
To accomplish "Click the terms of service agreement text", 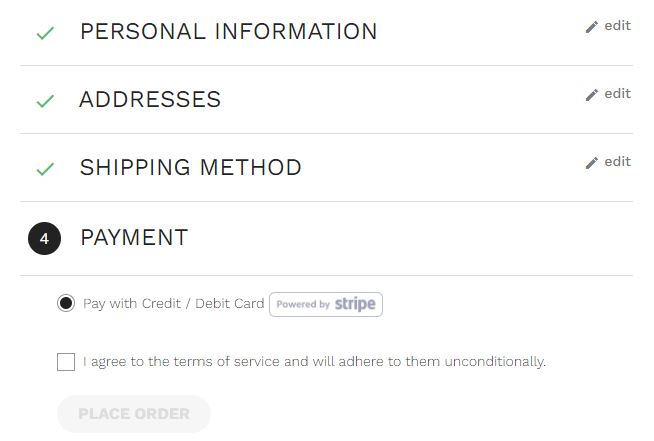I will pyautogui.click(x=314, y=362).
